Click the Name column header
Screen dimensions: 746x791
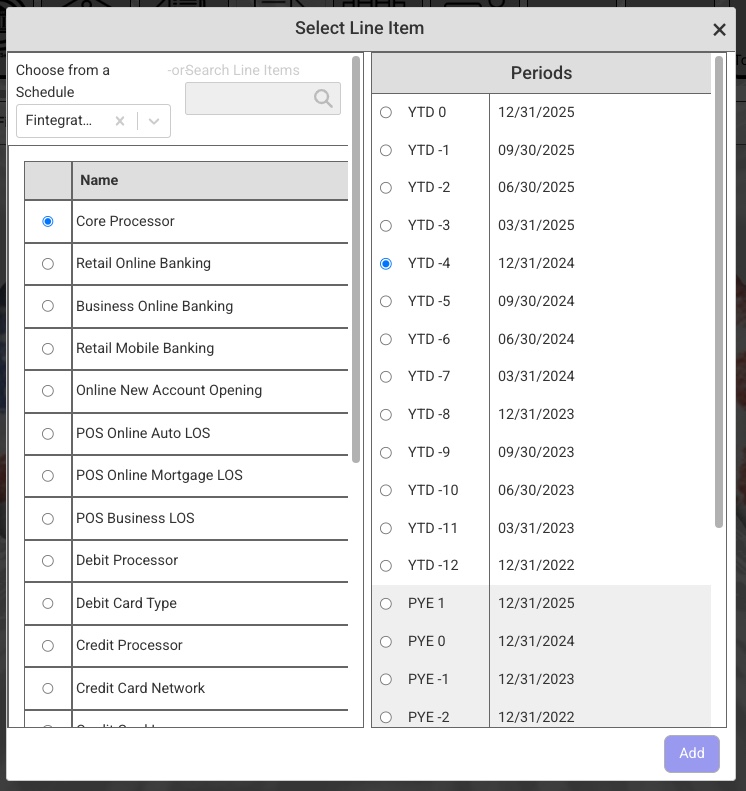(210, 181)
